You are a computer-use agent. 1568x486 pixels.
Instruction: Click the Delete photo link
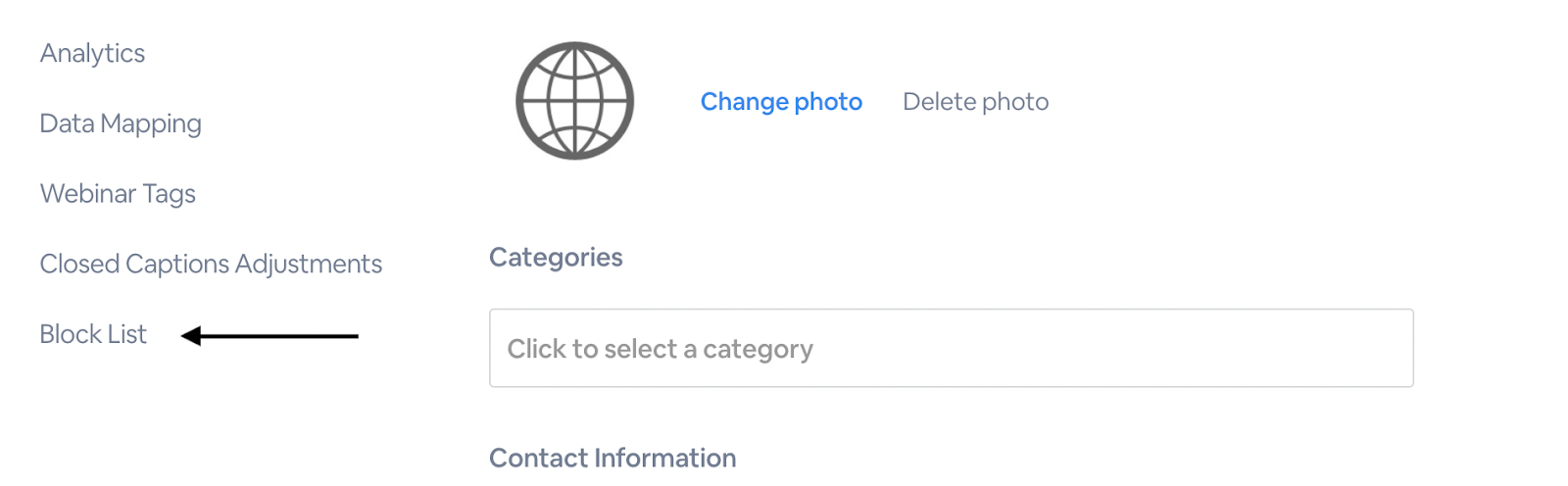click(975, 102)
